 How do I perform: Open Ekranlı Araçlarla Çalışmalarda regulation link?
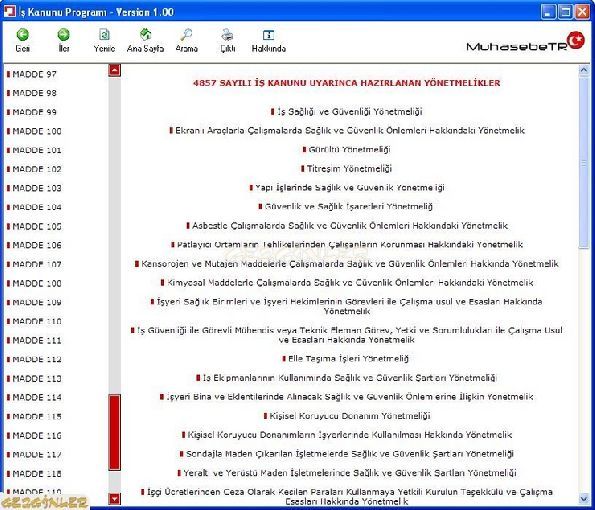point(350,131)
